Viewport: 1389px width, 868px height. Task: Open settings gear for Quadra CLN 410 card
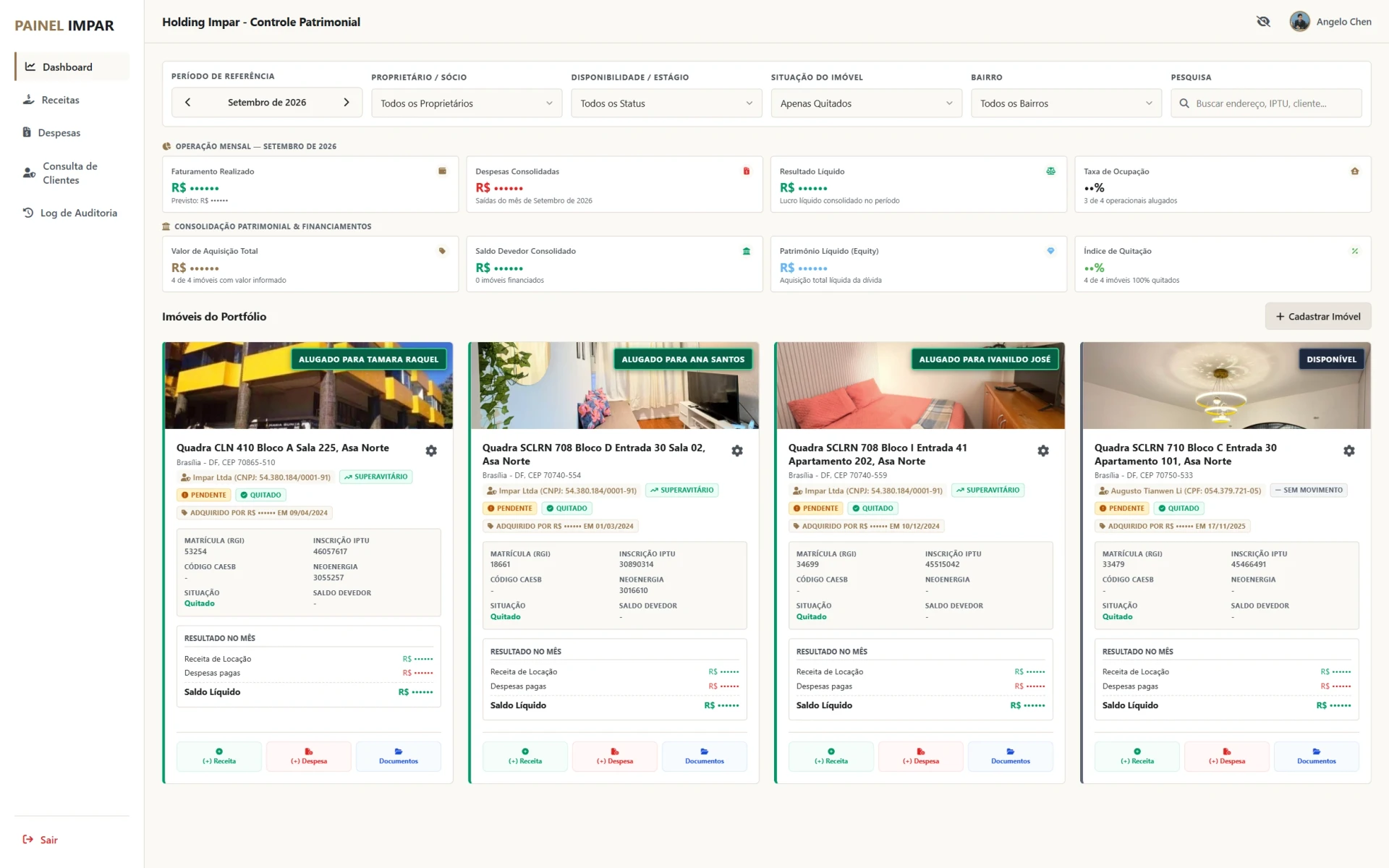click(x=431, y=451)
